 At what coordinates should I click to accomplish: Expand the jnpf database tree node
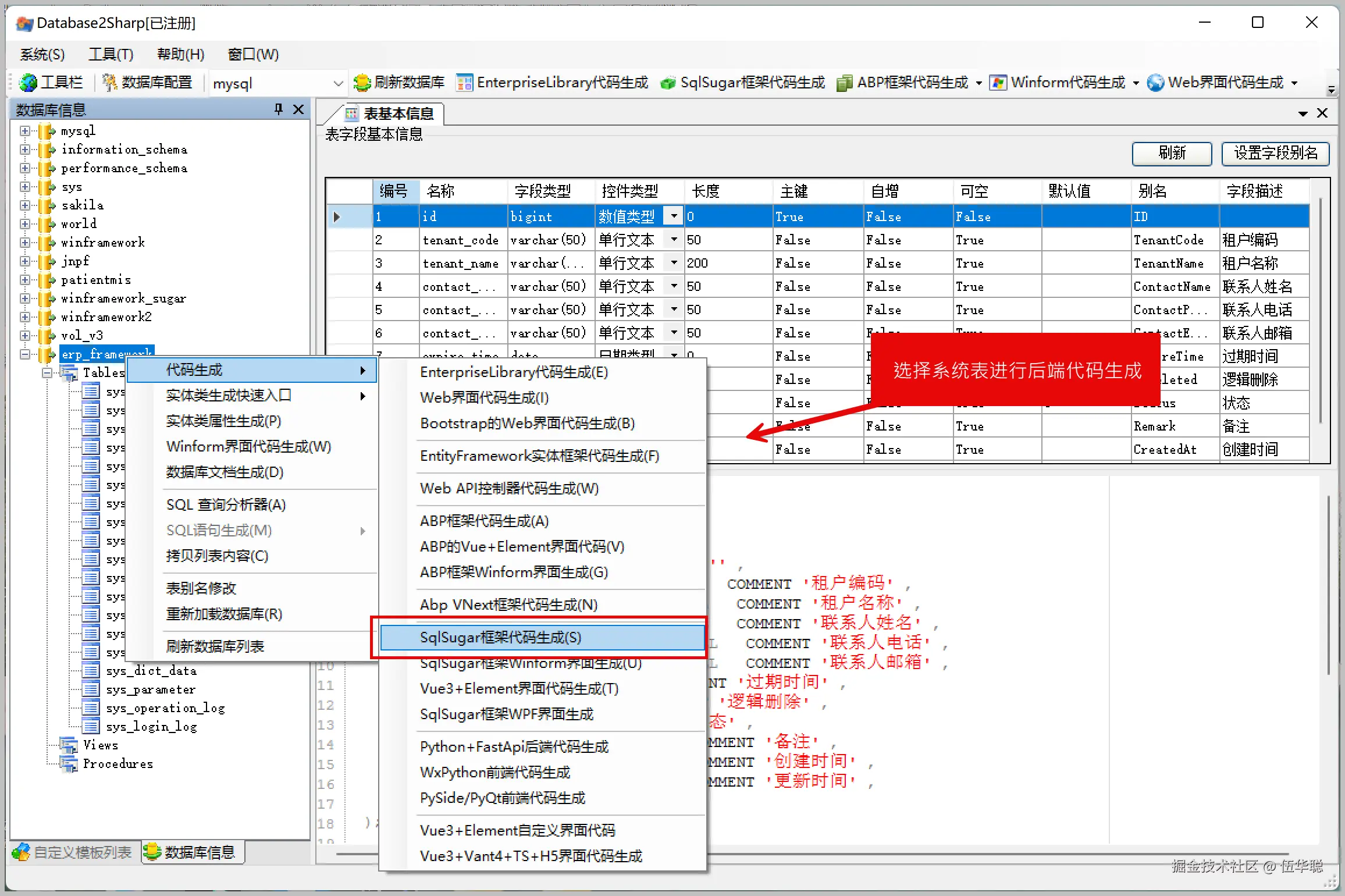24,261
